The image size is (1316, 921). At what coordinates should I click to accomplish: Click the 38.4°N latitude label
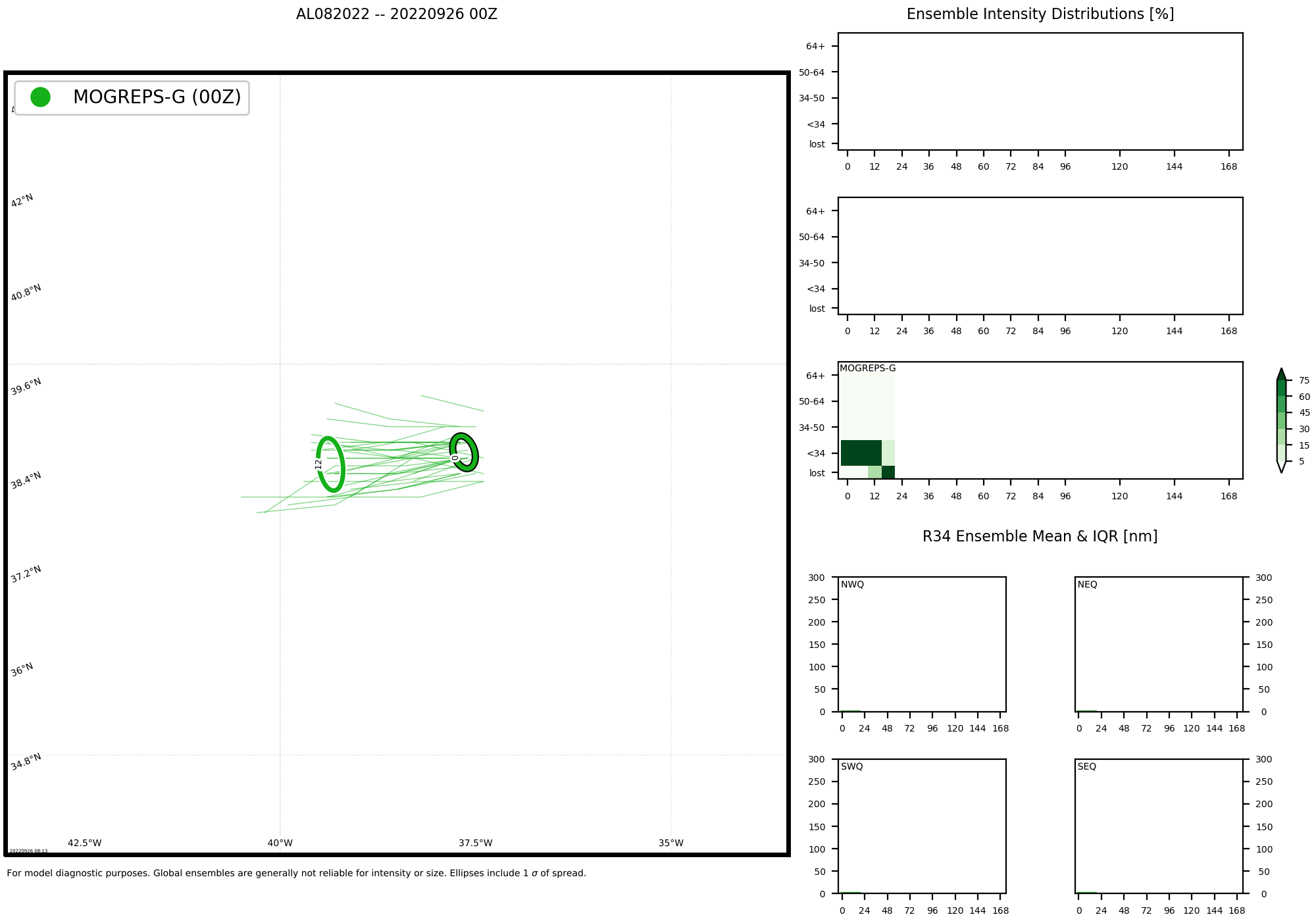click(26, 480)
